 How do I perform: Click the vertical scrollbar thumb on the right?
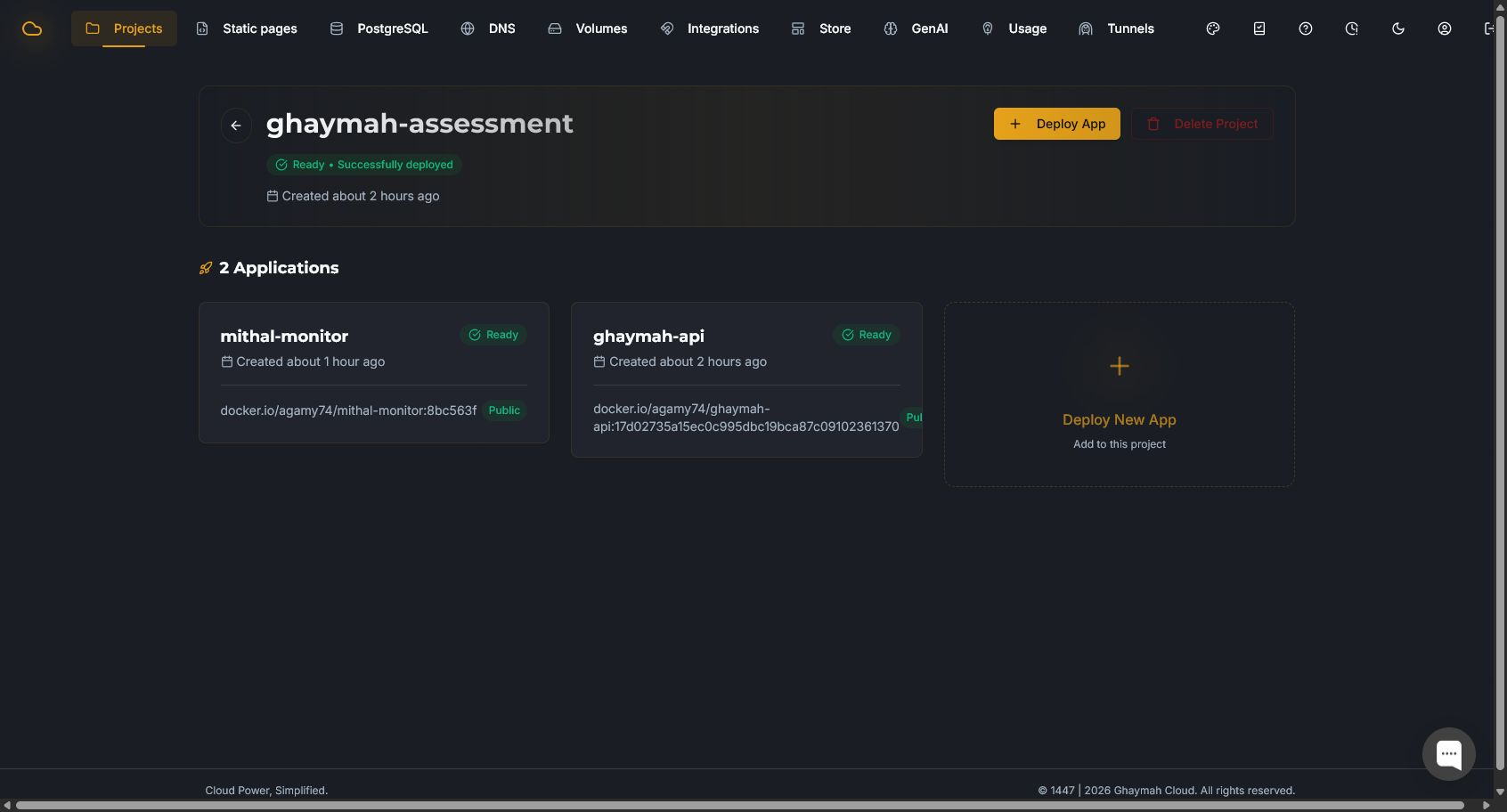(x=1500, y=392)
